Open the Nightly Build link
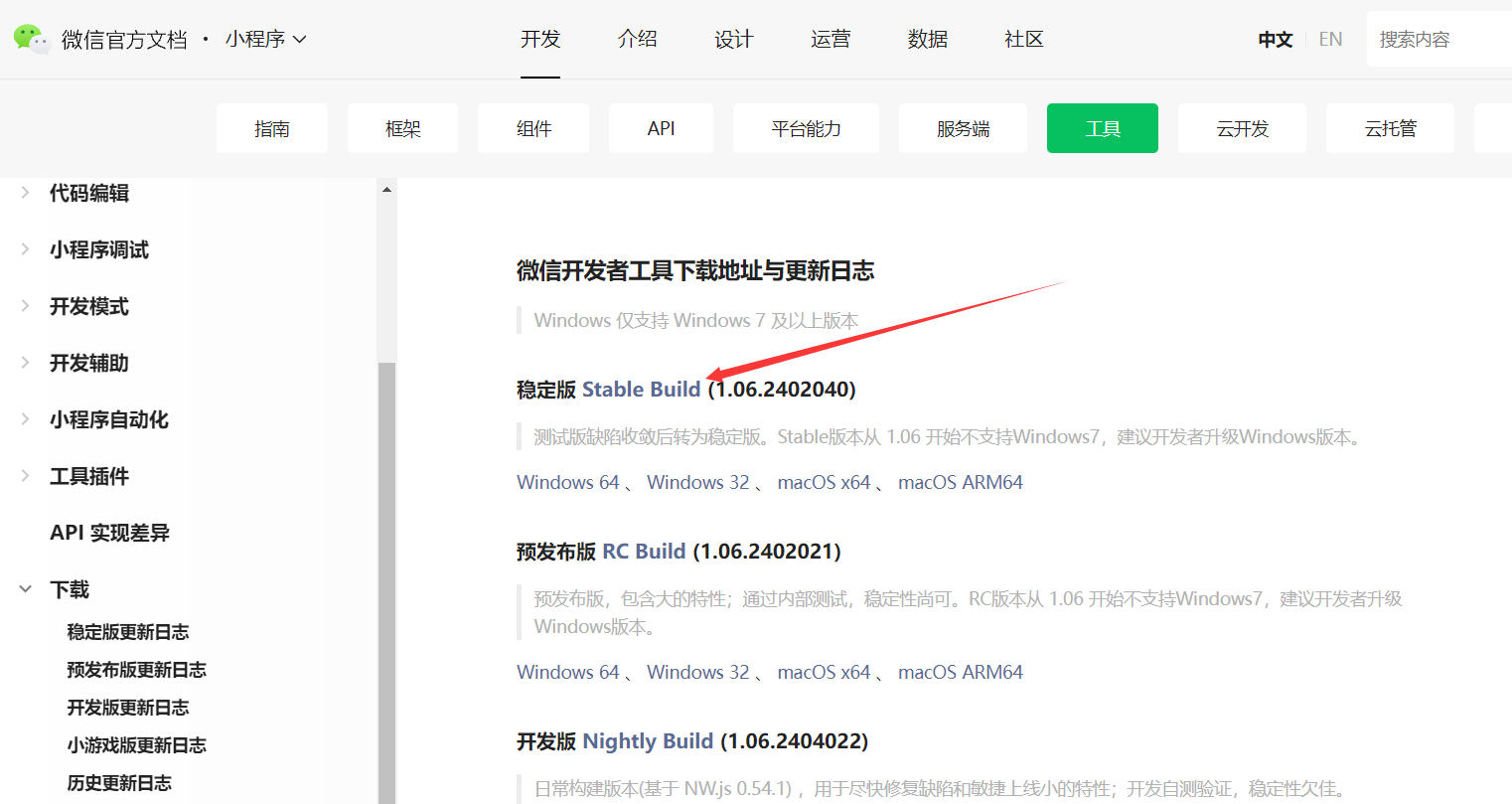 [647, 741]
